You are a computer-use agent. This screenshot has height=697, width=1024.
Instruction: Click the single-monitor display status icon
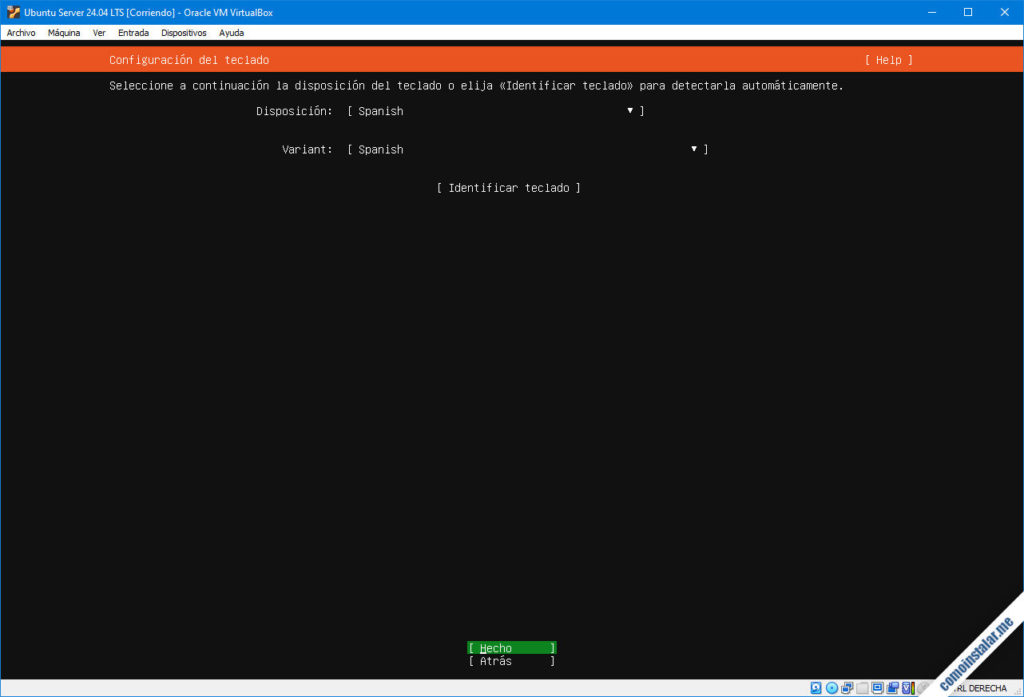[877, 688]
